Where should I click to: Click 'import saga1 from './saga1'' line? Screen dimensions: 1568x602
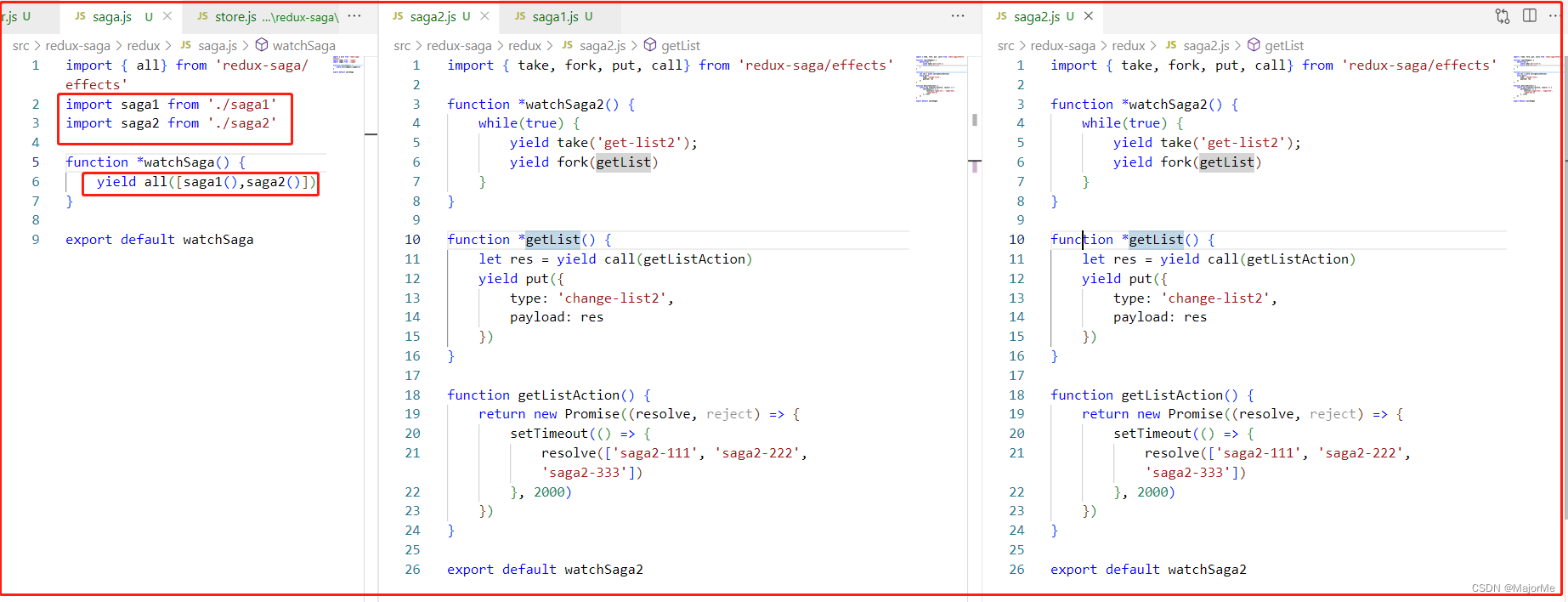171,105
